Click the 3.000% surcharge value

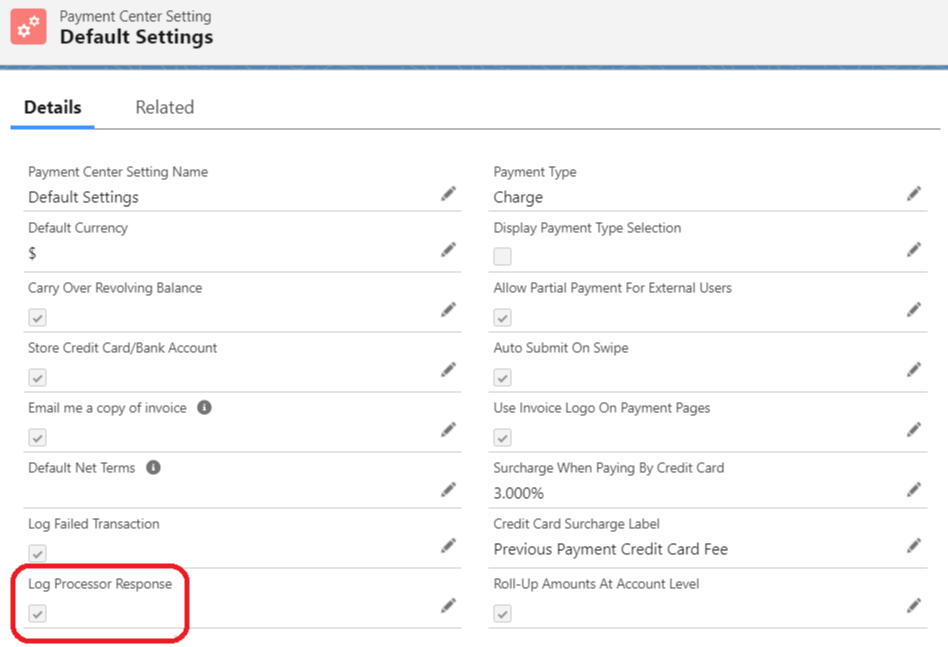tap(518, 493)
